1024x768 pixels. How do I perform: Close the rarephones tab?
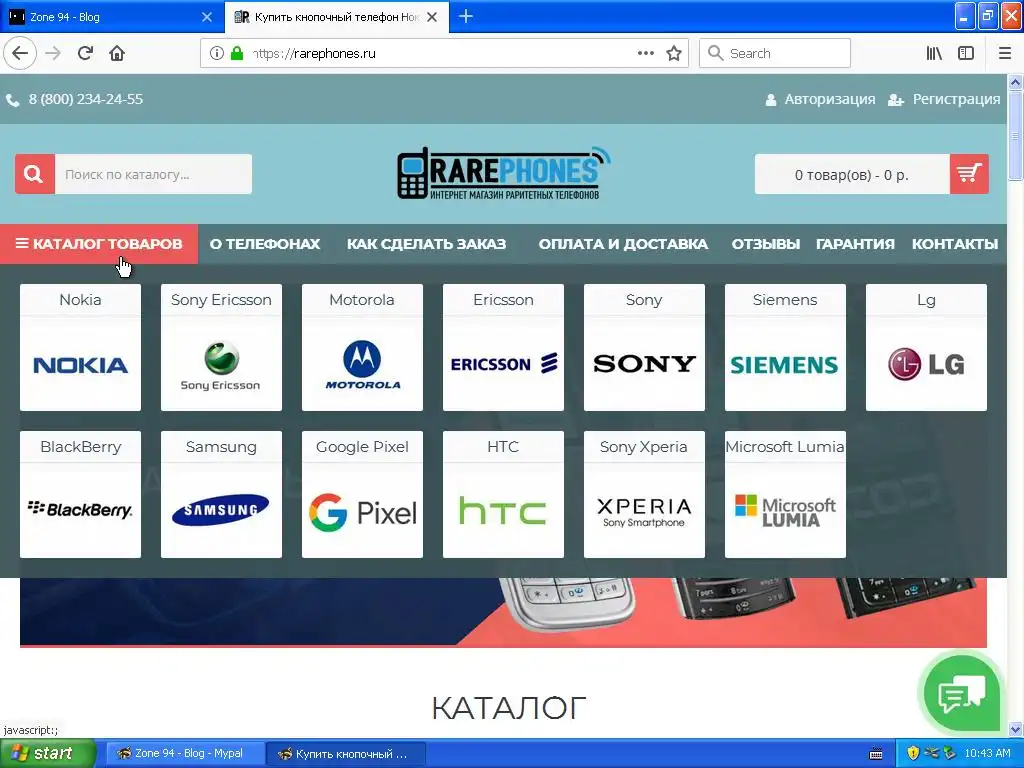click(x=432, y=17)
